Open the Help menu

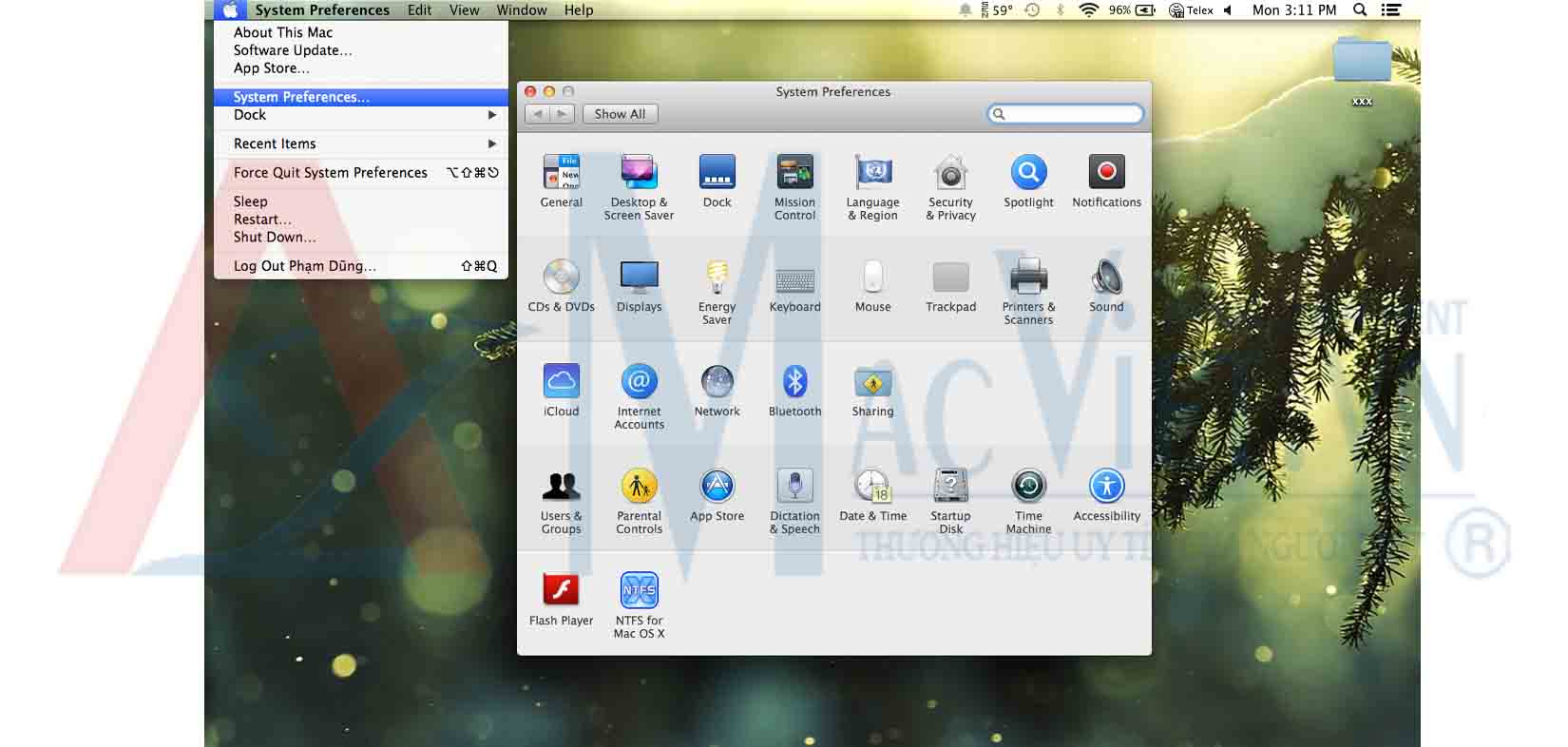(x=579, y=10)
